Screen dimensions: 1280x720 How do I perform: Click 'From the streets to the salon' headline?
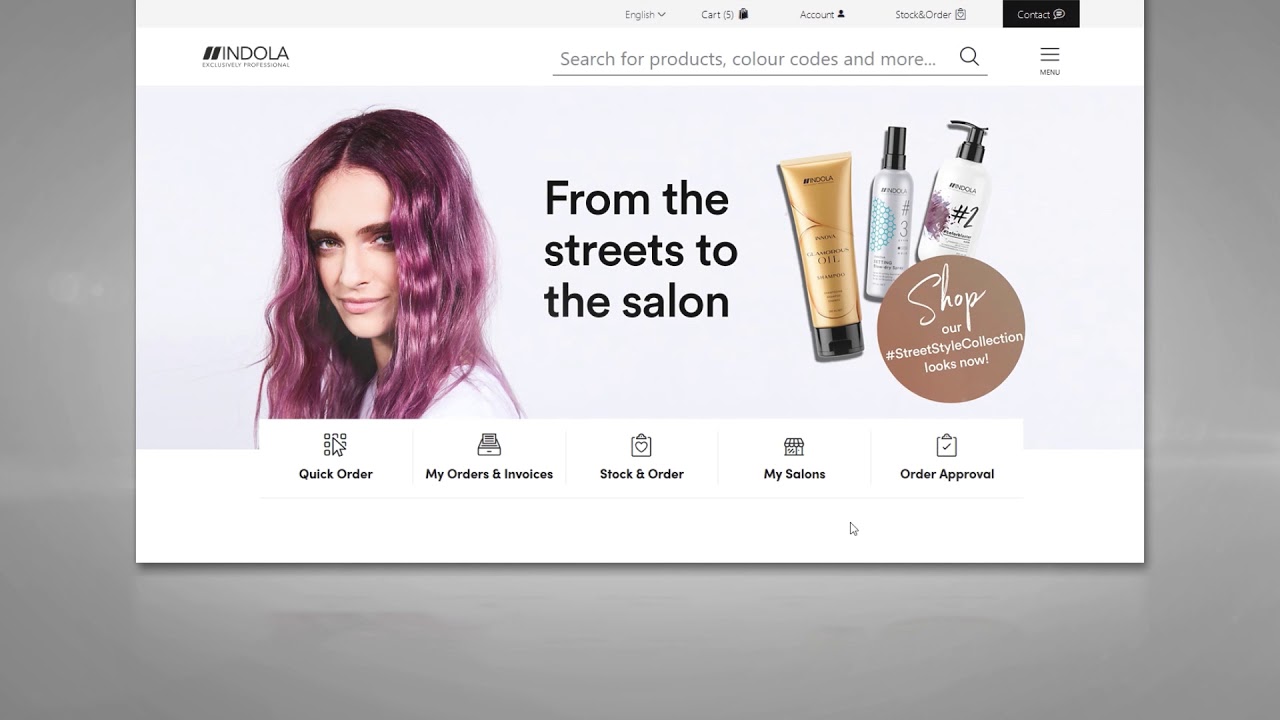(640, 249)
